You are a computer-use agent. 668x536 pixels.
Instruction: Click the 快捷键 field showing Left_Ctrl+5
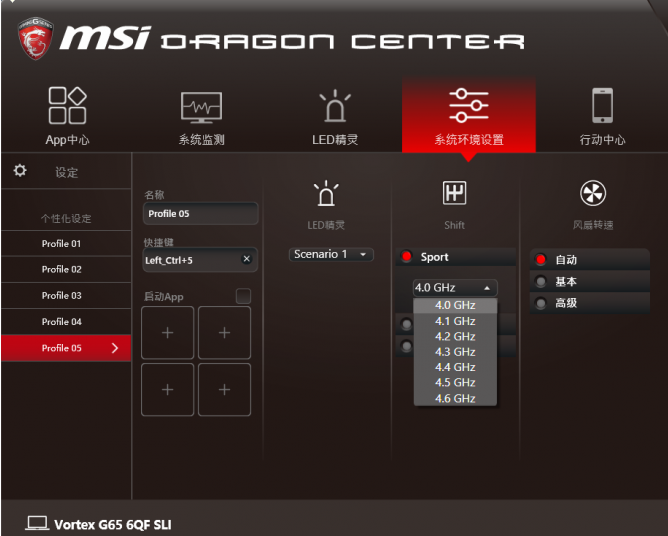(201, 259)
